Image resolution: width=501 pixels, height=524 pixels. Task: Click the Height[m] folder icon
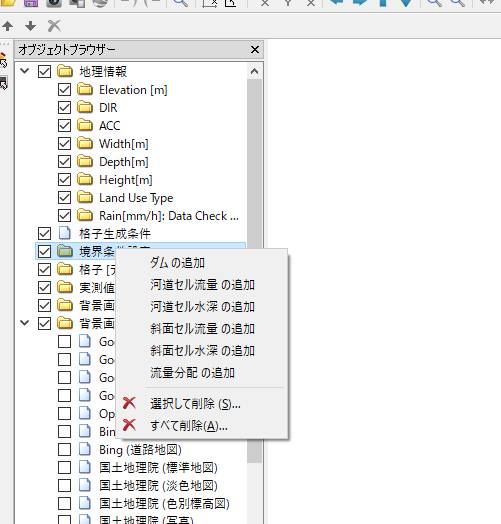[85, 180]
